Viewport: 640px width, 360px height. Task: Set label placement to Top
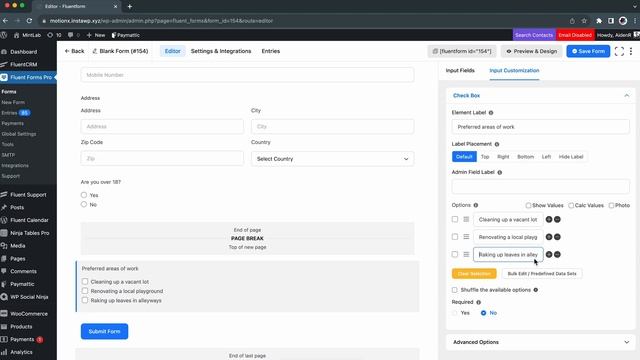pyautogui.click(x=485, y=157)
